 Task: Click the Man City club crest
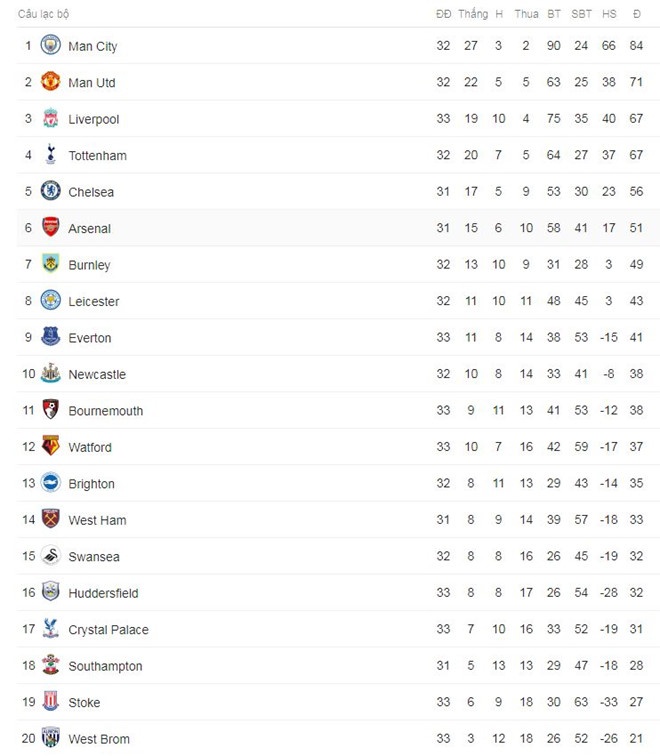pyautogui.click(x=50, y=46)
